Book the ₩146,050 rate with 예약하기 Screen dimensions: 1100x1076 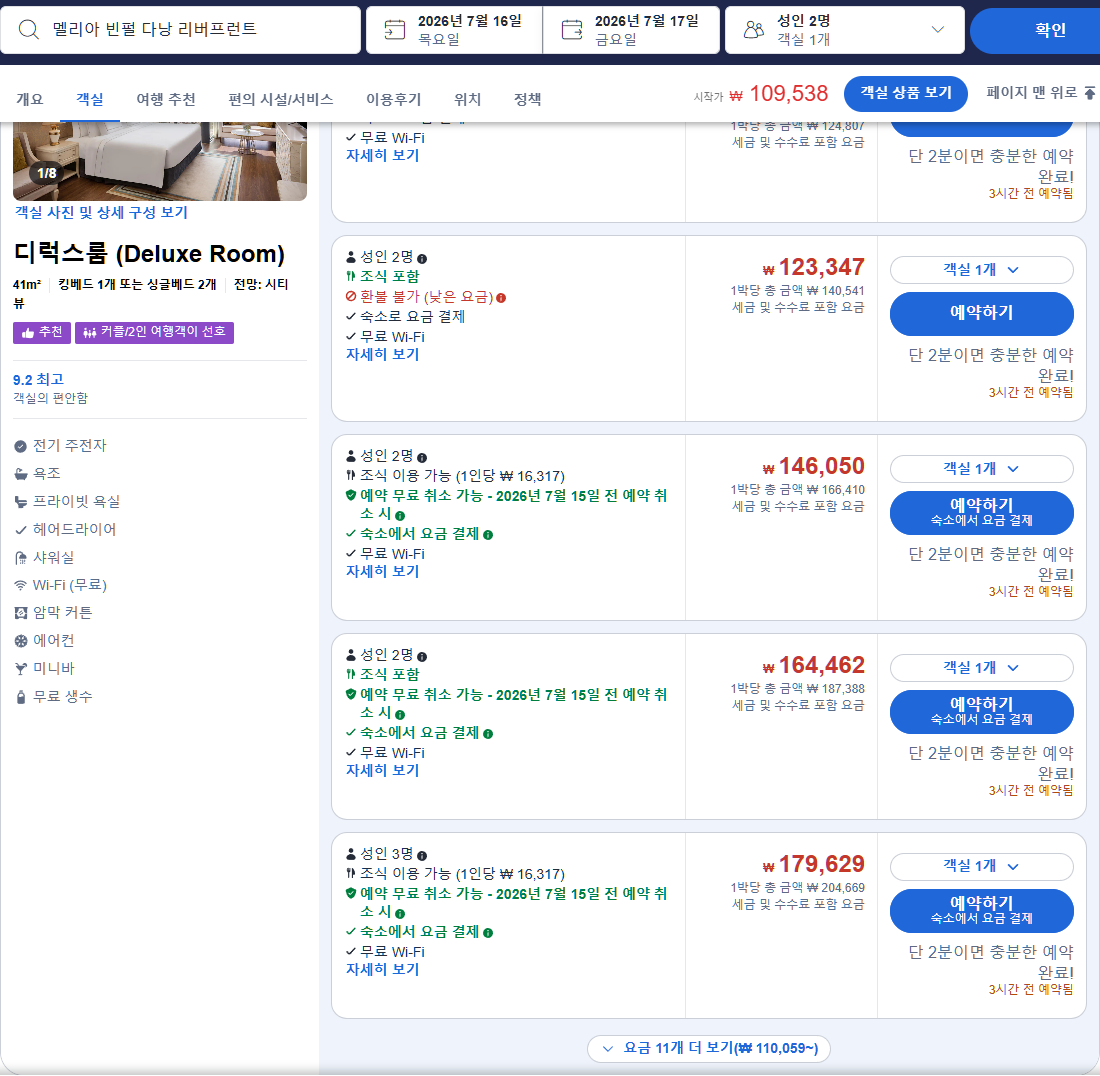coord(981,513)
